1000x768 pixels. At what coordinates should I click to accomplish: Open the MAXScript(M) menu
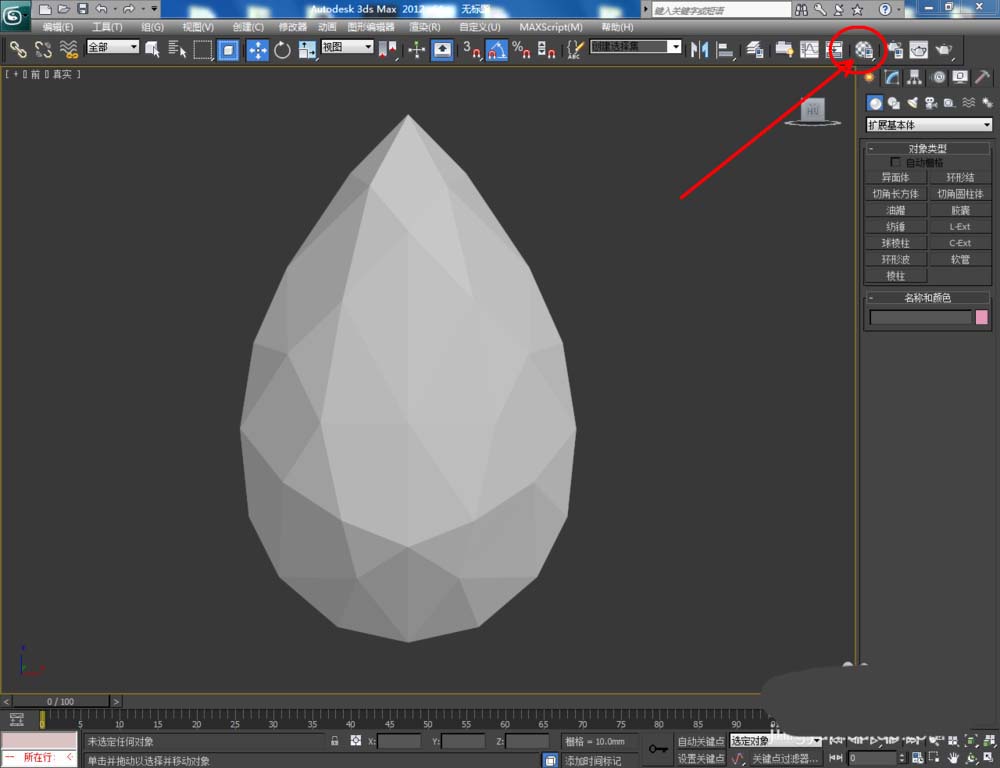[551, 27]
